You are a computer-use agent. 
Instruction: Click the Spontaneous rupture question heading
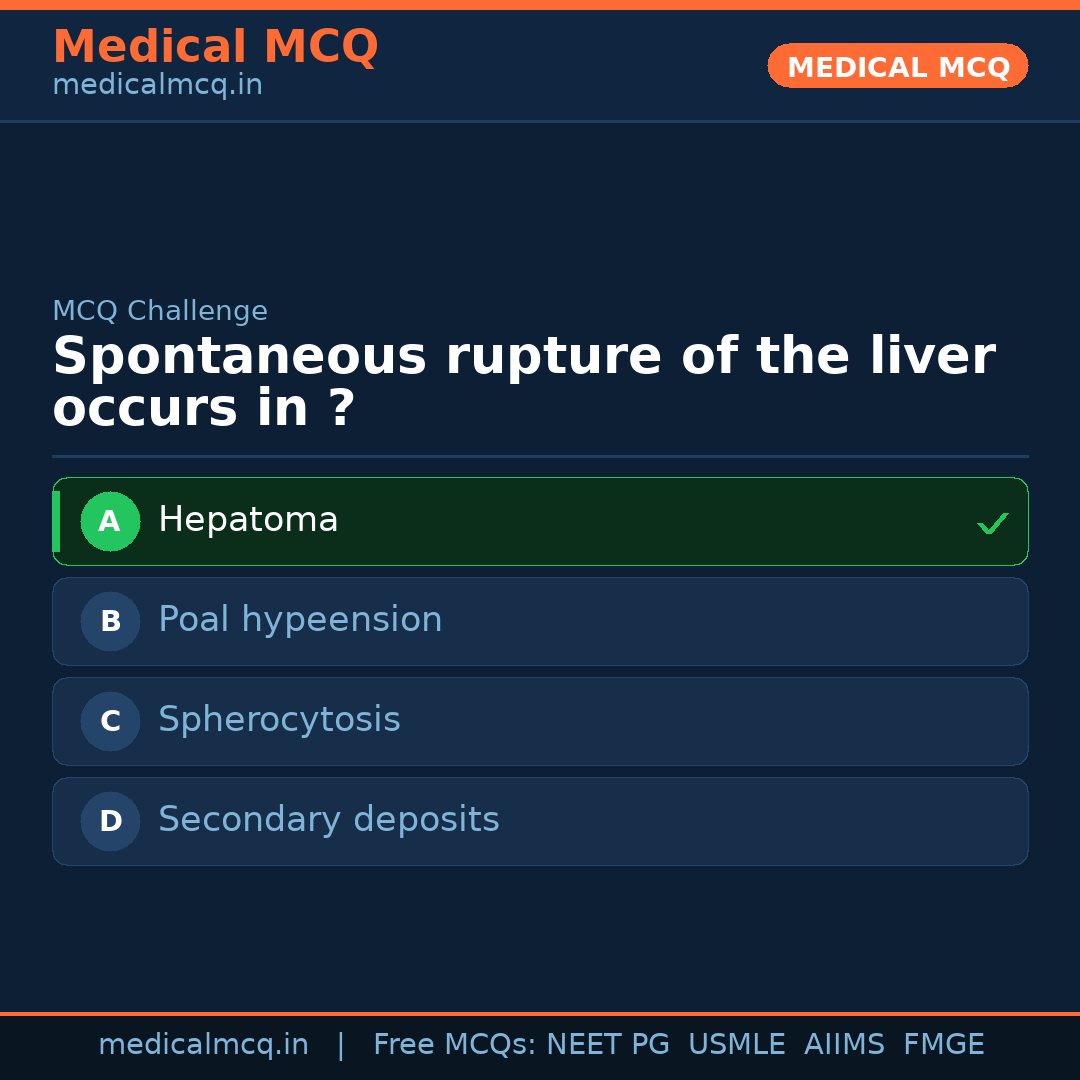pos(523,382)
